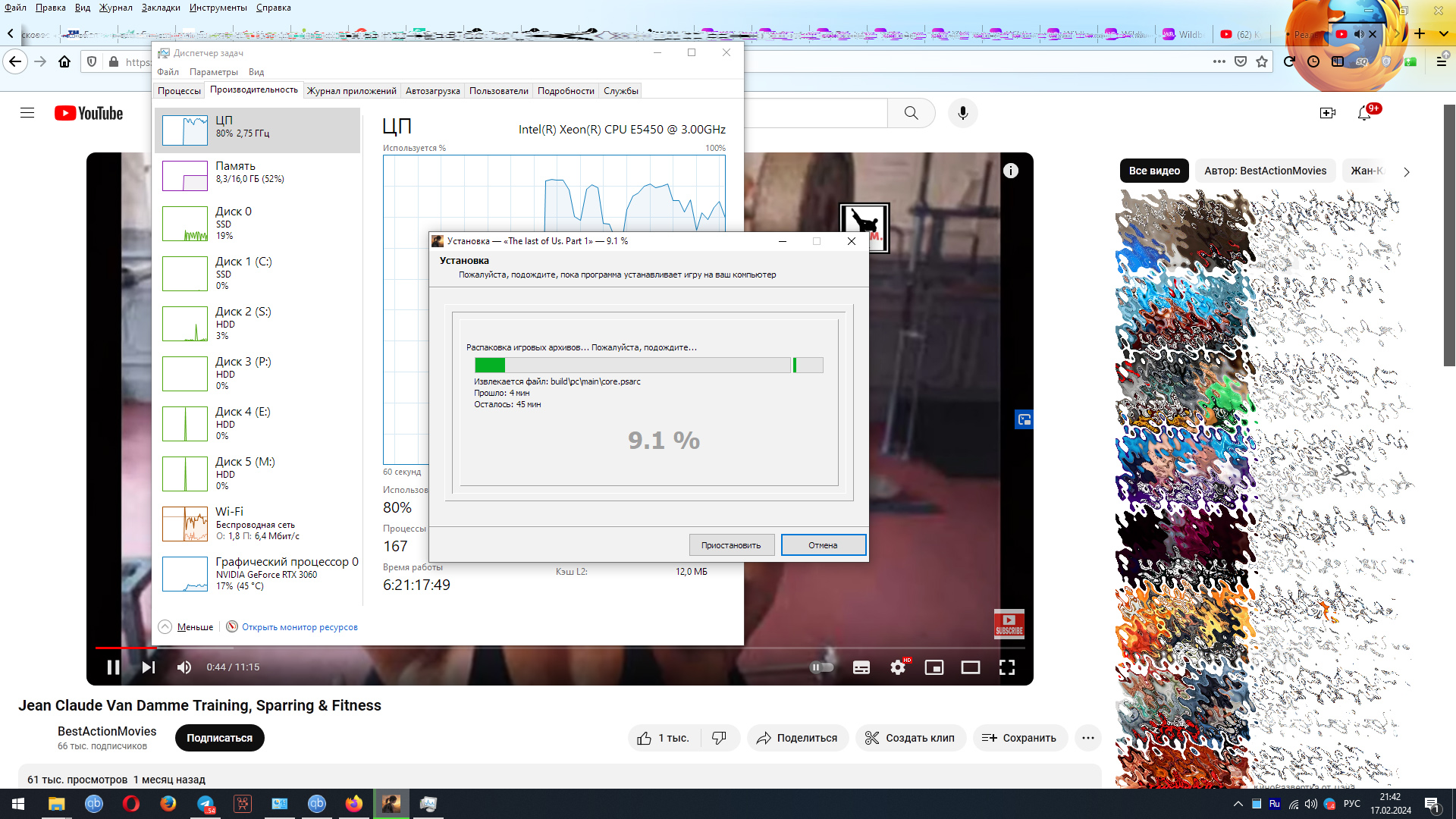
Task: Pause the YouTube video
Action: 113,667
